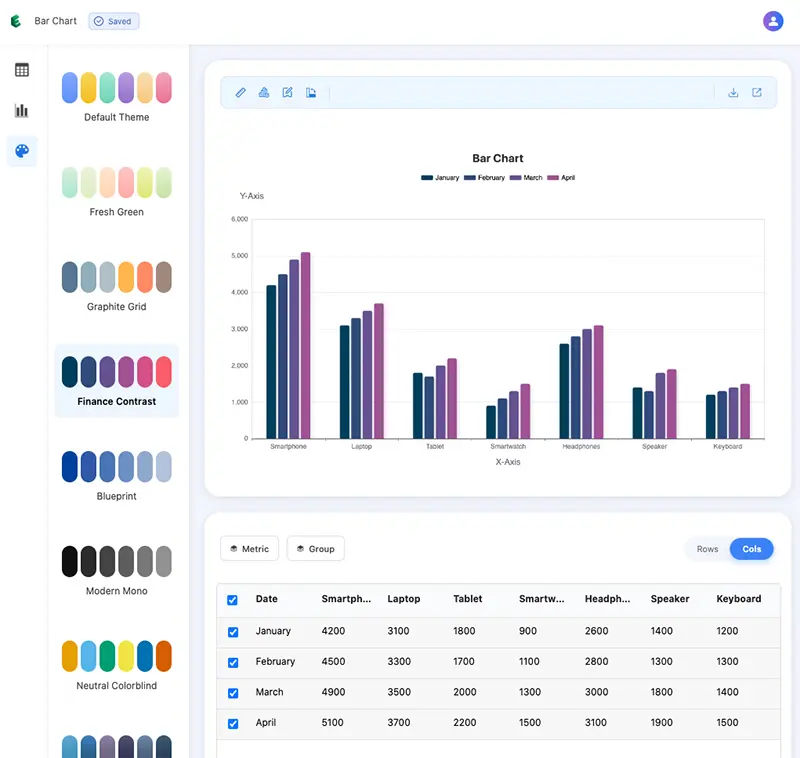This screenshot has height=758, width=800.
Task: Toggle April series in chart legend
Action: pyautogui.click(x=561, y=178)
